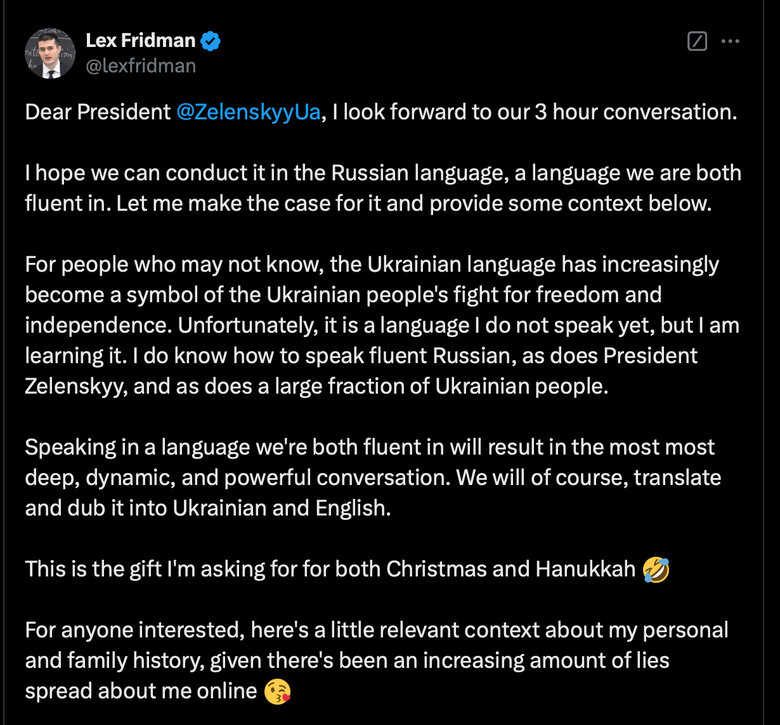Click the blue verified badge
The image size is (780, 725).
pos(213,41)
